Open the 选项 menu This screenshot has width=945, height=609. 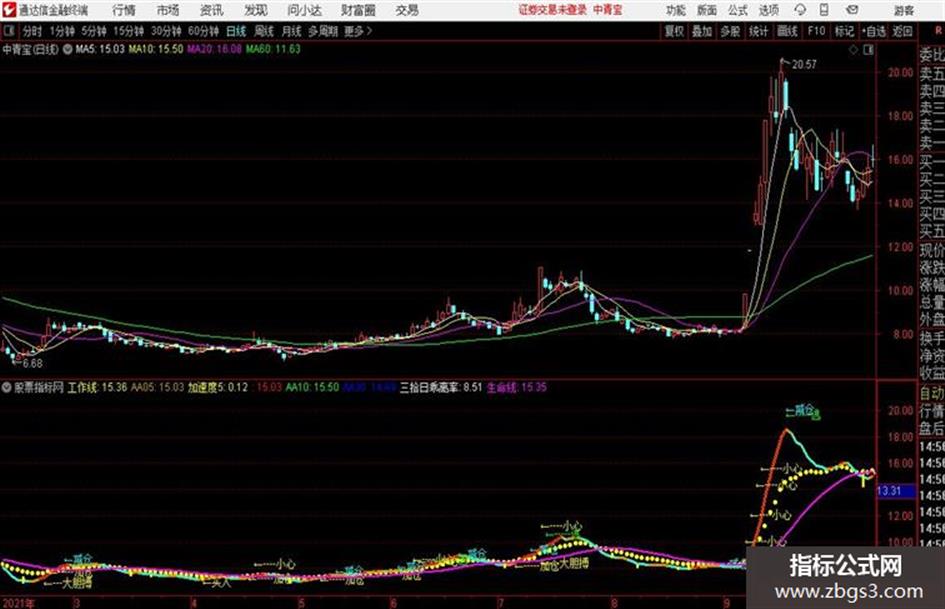pos(768,10)
